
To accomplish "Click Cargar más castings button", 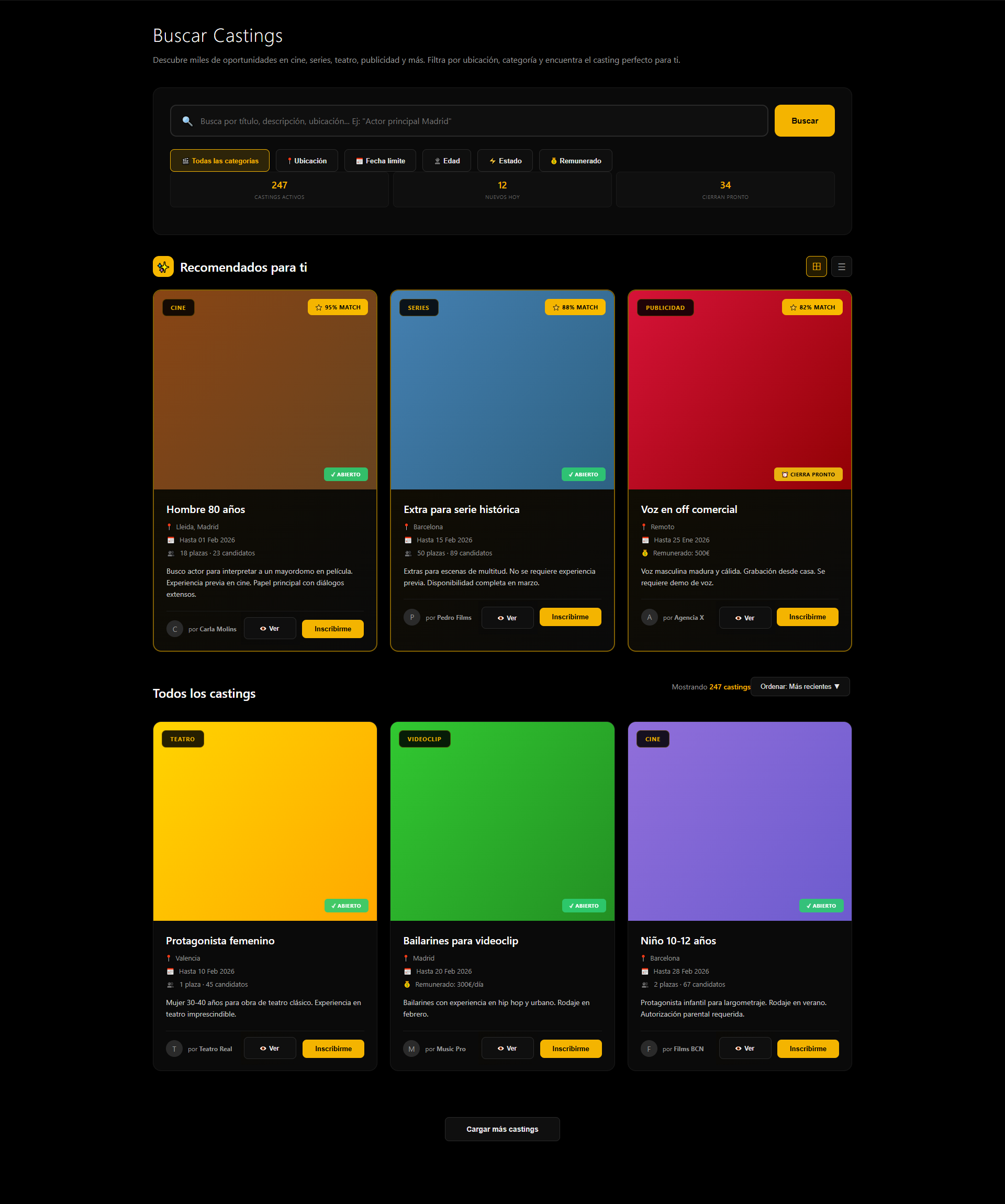I will tap(502, 1129).
